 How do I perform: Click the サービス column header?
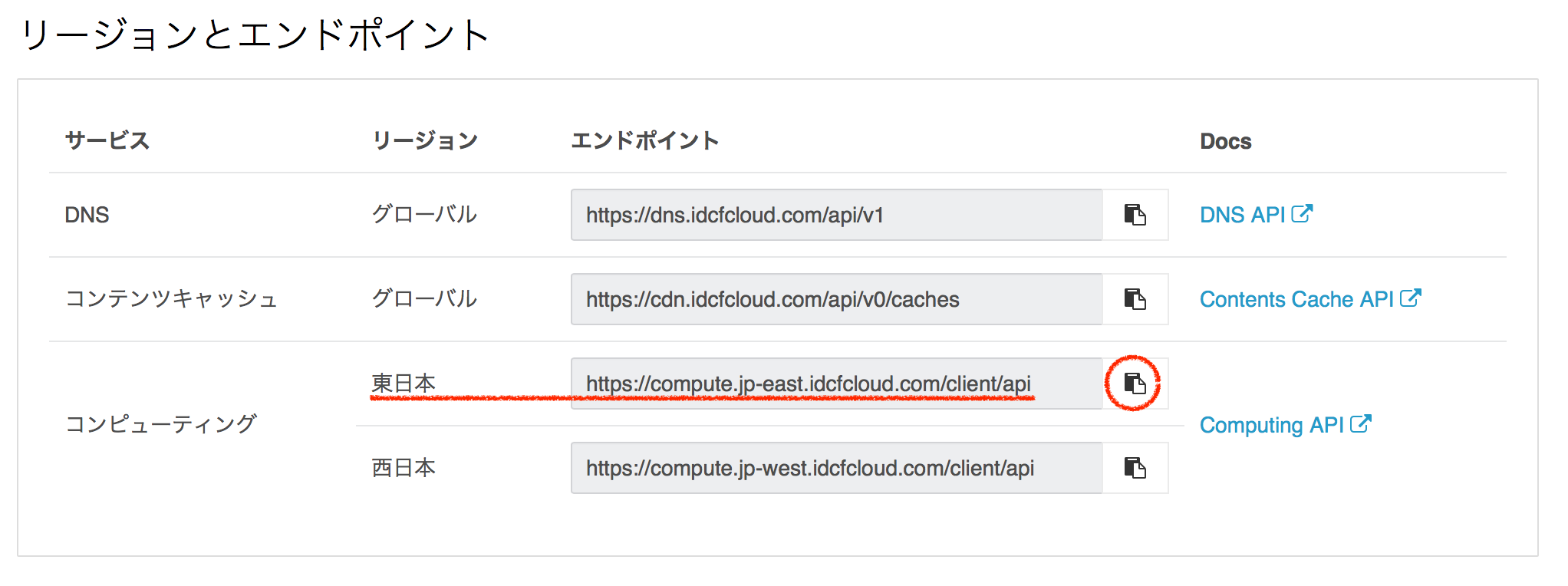pos(107,141)
